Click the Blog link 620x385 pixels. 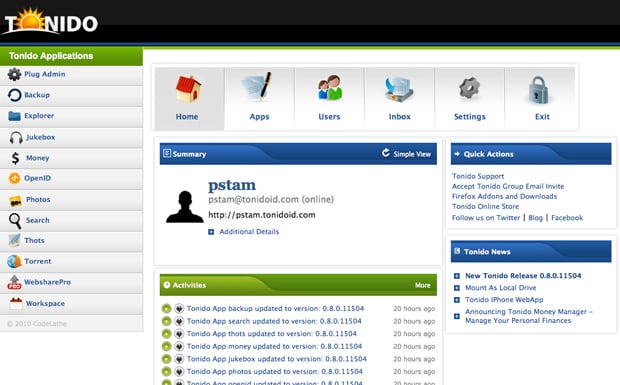coord(535,218)
